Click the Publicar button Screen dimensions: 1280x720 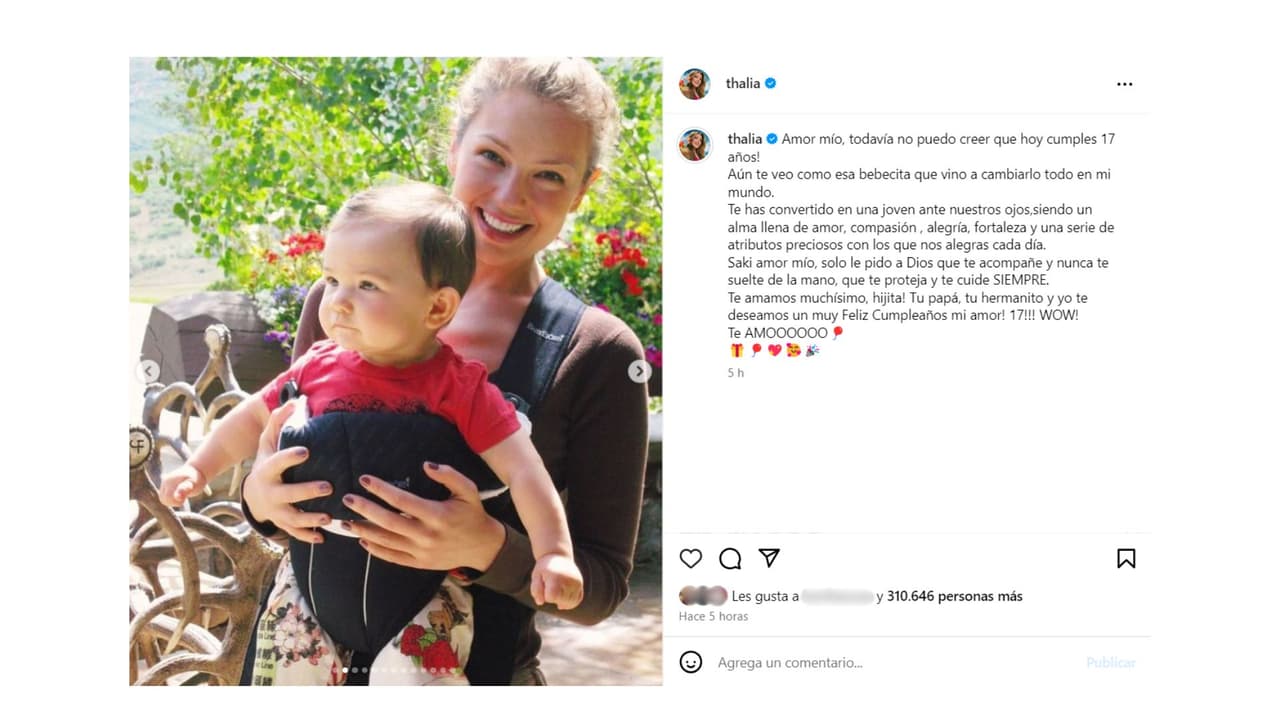click(x=1111, y=663)
